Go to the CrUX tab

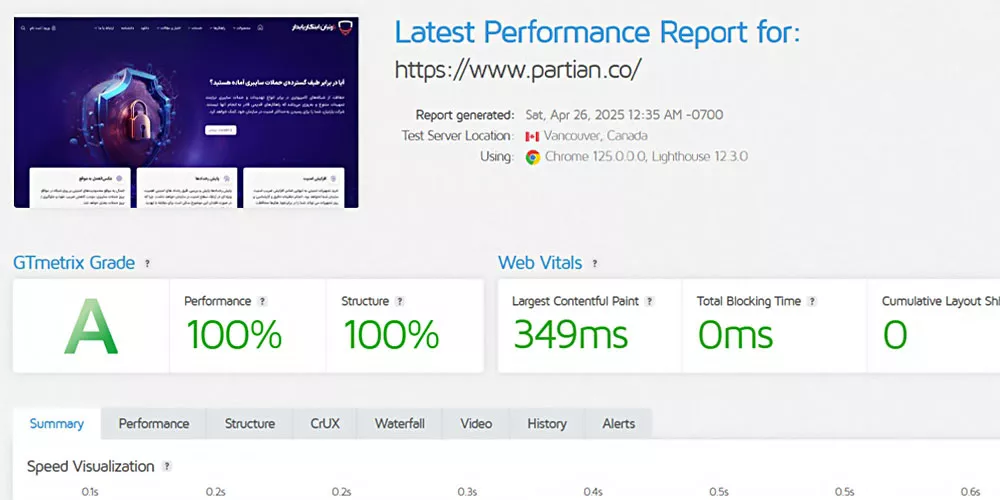tap(325, 424)
